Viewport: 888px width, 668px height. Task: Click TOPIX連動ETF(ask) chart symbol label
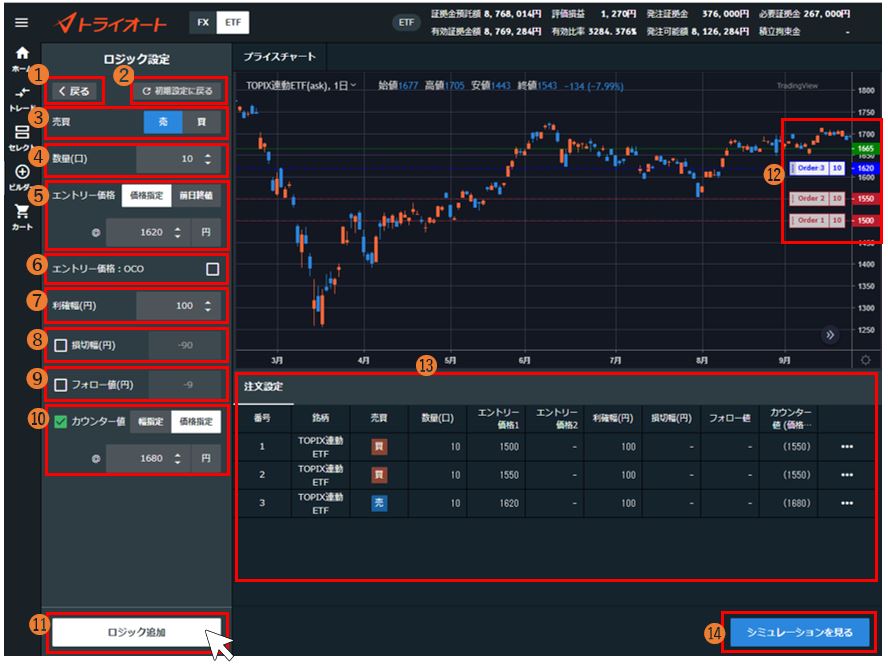287,85
